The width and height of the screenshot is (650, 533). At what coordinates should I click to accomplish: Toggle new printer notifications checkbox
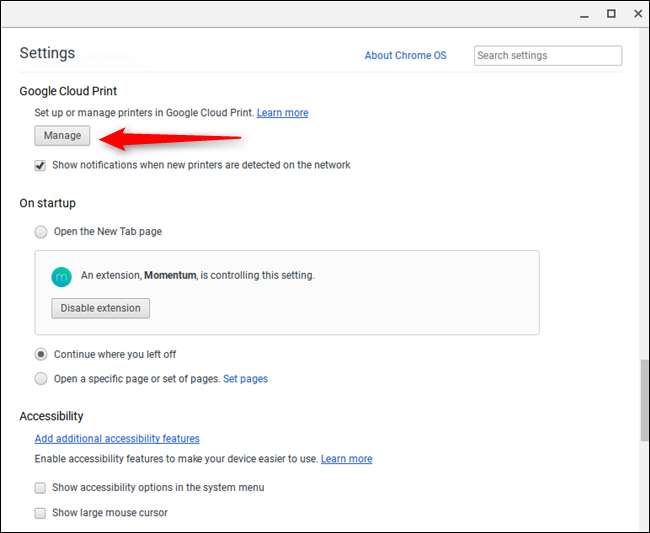coord(41,165)
